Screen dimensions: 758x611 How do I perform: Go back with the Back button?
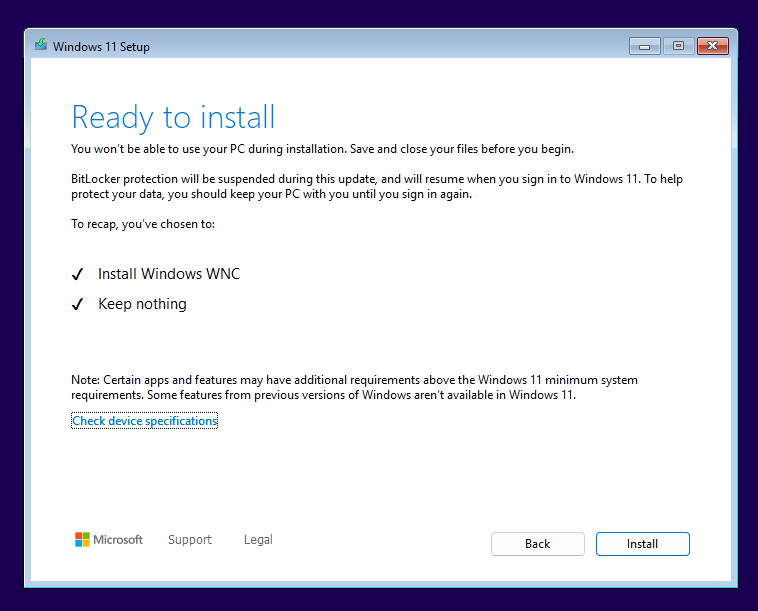click(538, 544)
